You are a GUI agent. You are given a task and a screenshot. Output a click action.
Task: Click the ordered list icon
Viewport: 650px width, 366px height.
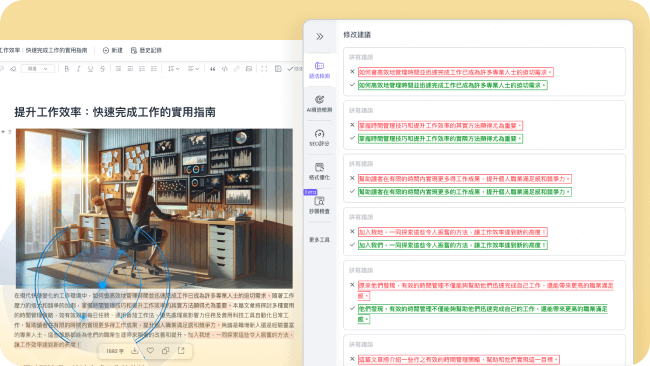point(142,69)
